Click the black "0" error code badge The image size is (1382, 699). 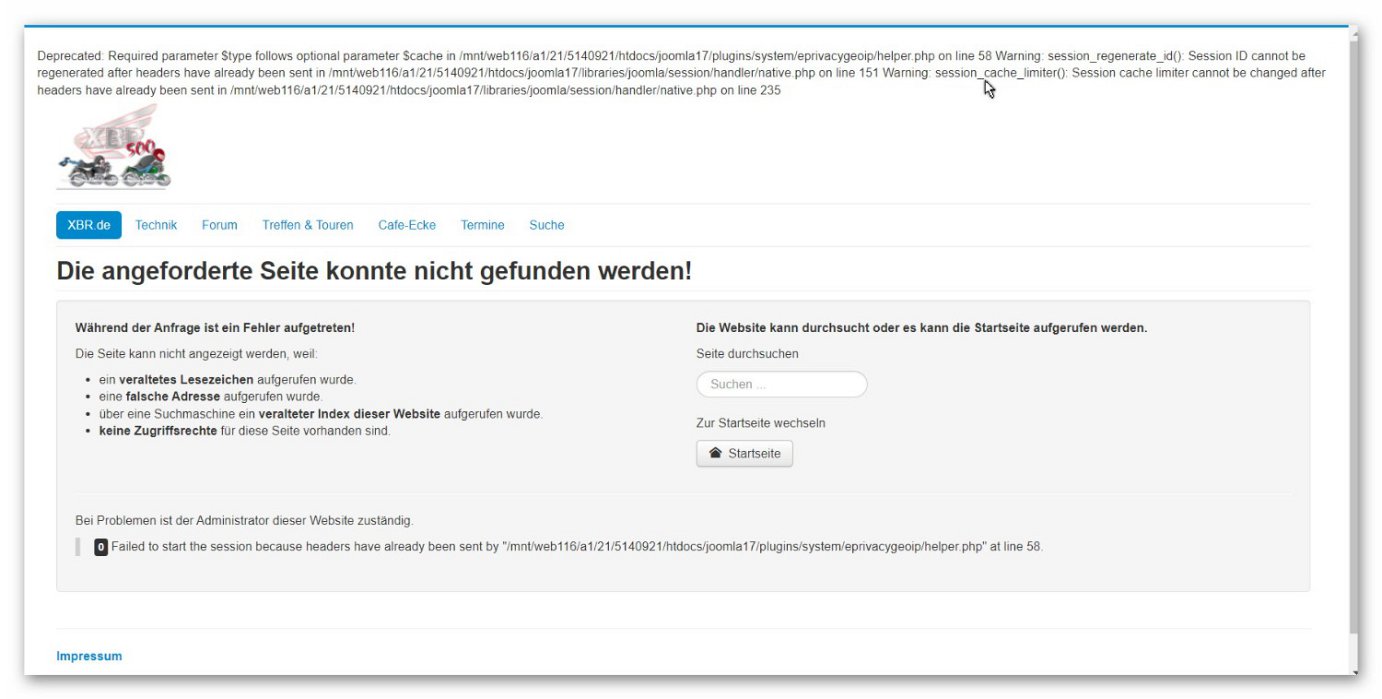pos(100,546)
